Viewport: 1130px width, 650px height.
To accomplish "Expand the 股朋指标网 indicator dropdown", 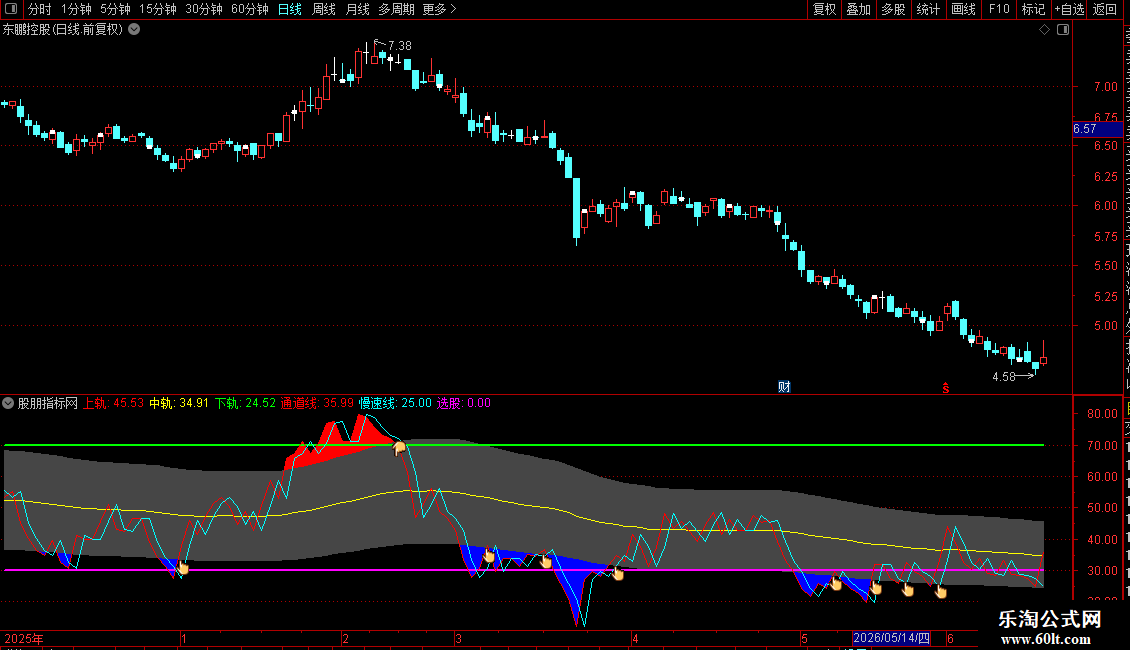I will click(8, 403).
